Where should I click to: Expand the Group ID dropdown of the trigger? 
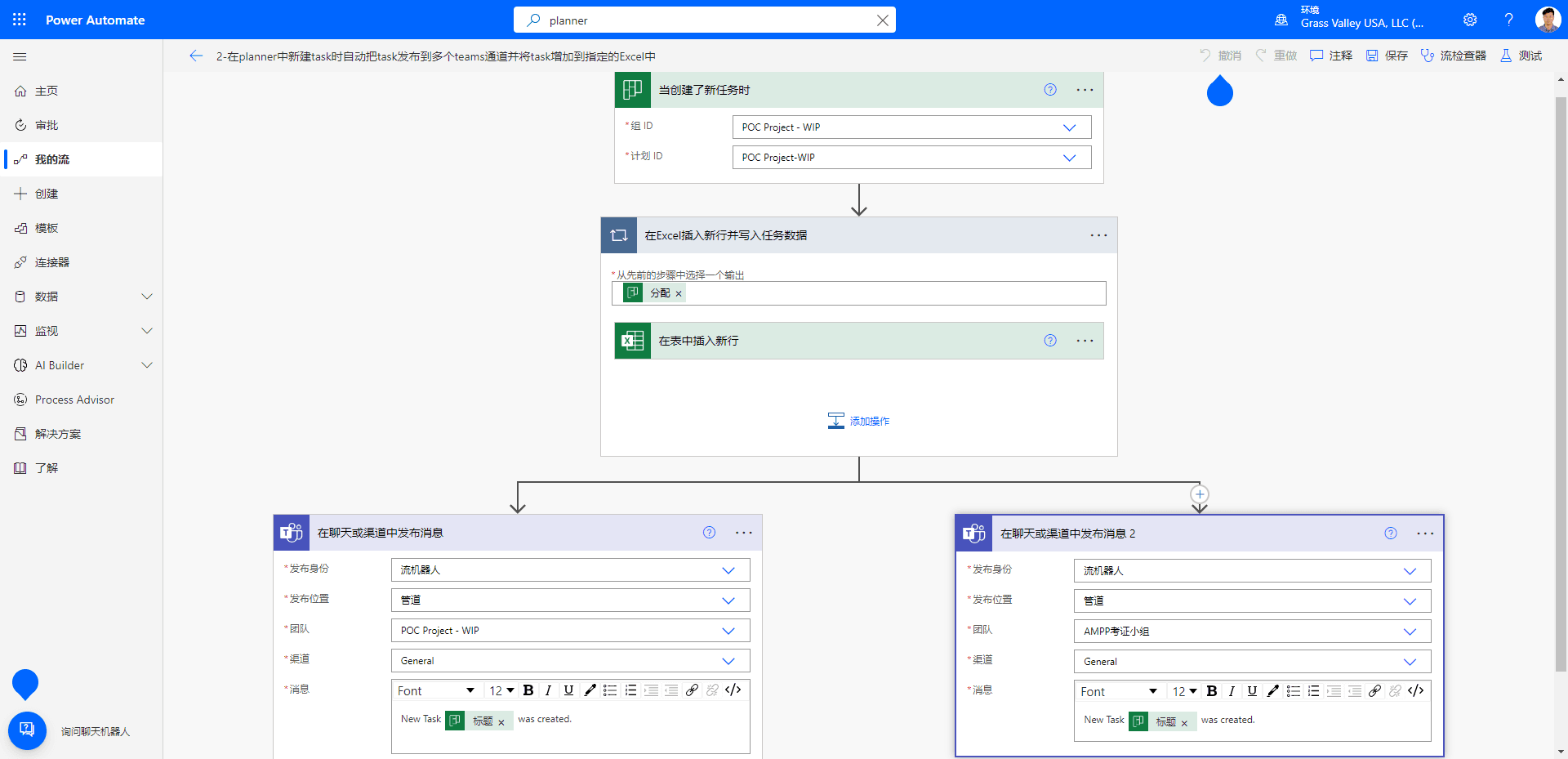coord(1069,127)
